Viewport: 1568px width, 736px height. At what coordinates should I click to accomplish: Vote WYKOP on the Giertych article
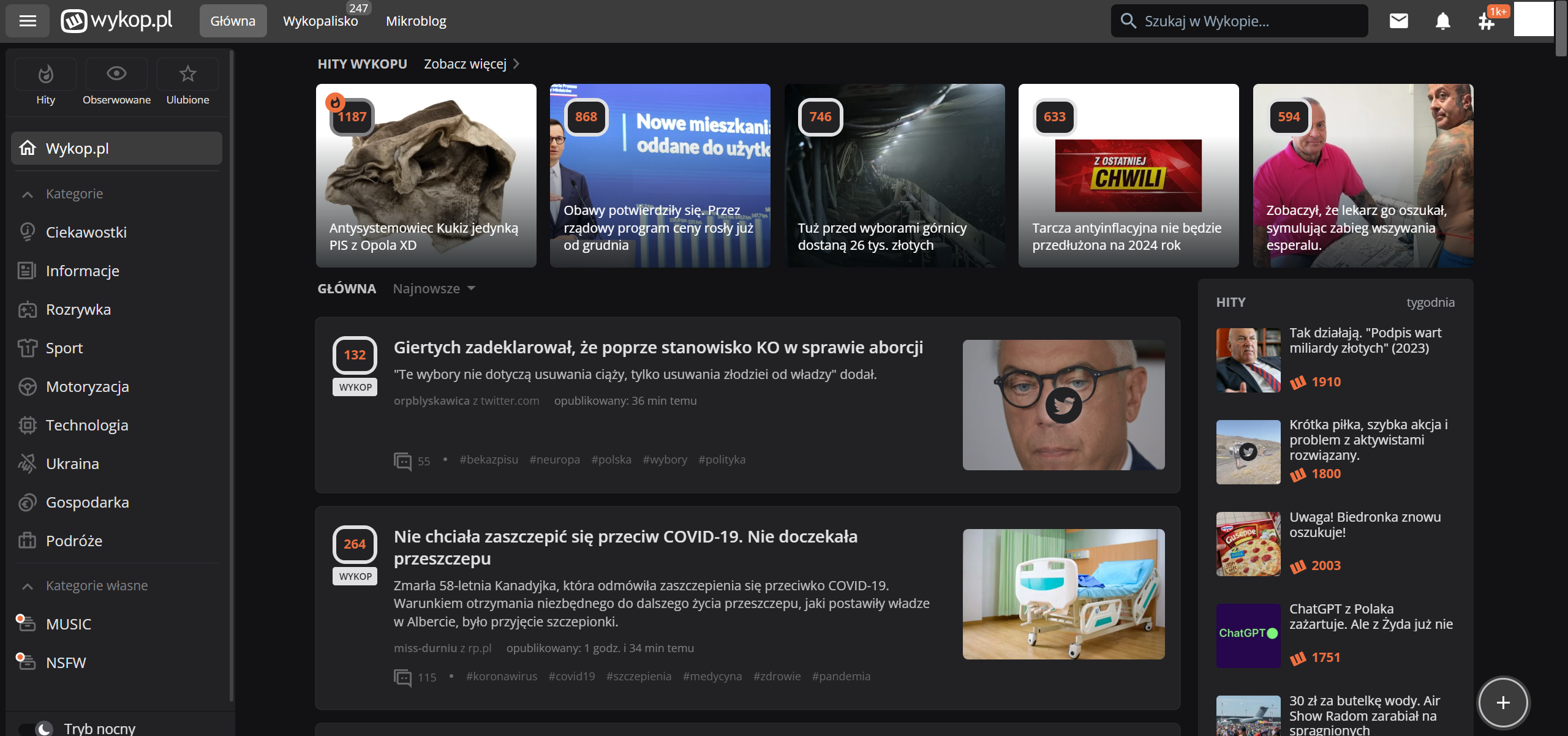[355, 387]
